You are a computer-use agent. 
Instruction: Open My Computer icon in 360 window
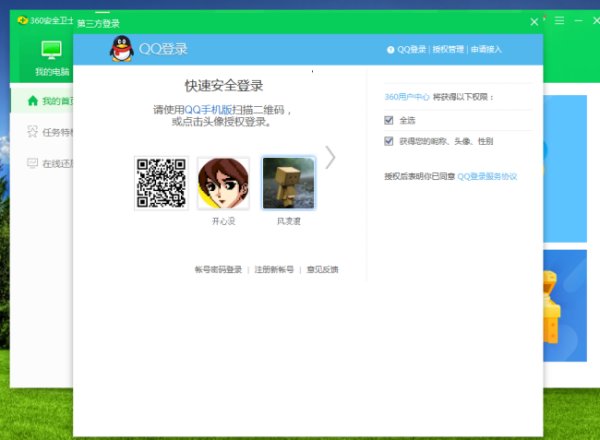pos(51,50)
